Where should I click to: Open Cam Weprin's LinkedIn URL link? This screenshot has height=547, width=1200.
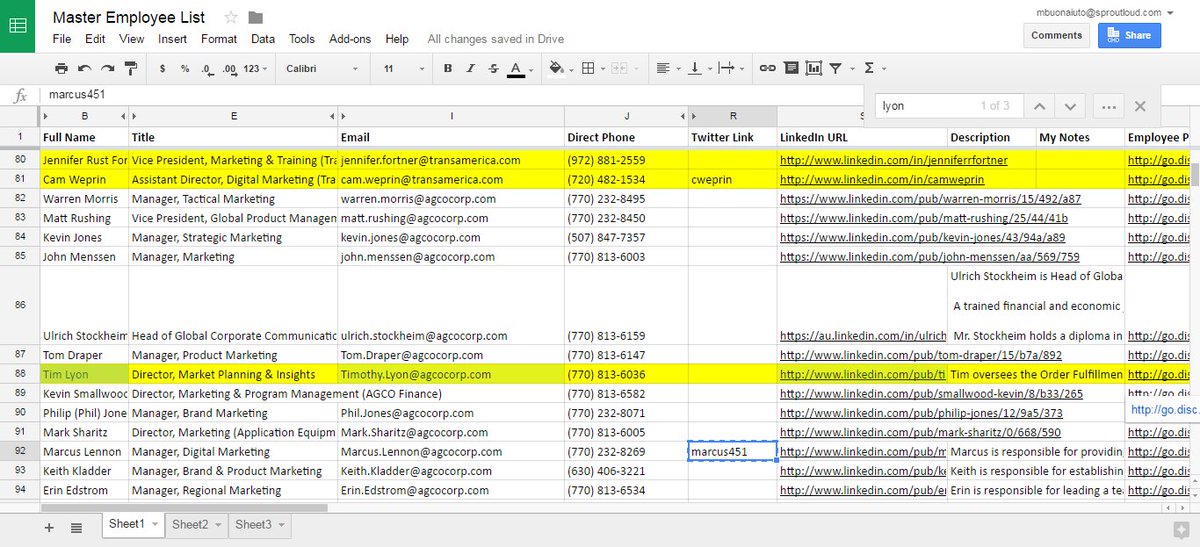coord(882,180)
